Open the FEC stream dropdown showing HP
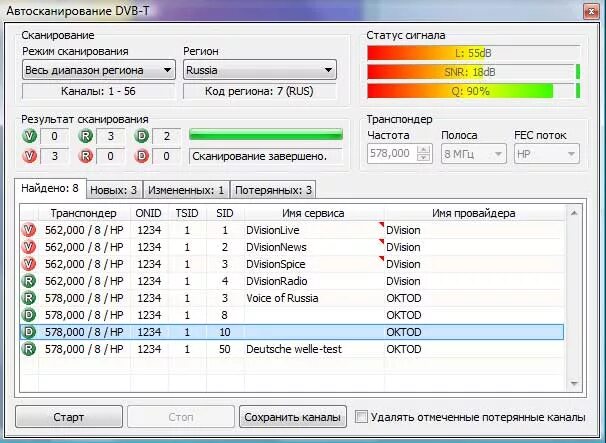606x443 pixels. pos(546,154)
